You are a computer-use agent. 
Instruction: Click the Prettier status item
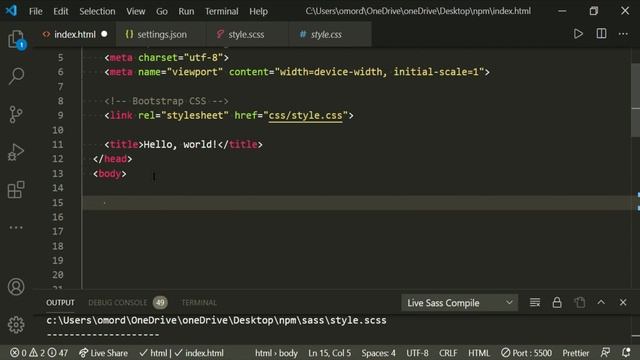pyautogui.click(x=576, y=353)
